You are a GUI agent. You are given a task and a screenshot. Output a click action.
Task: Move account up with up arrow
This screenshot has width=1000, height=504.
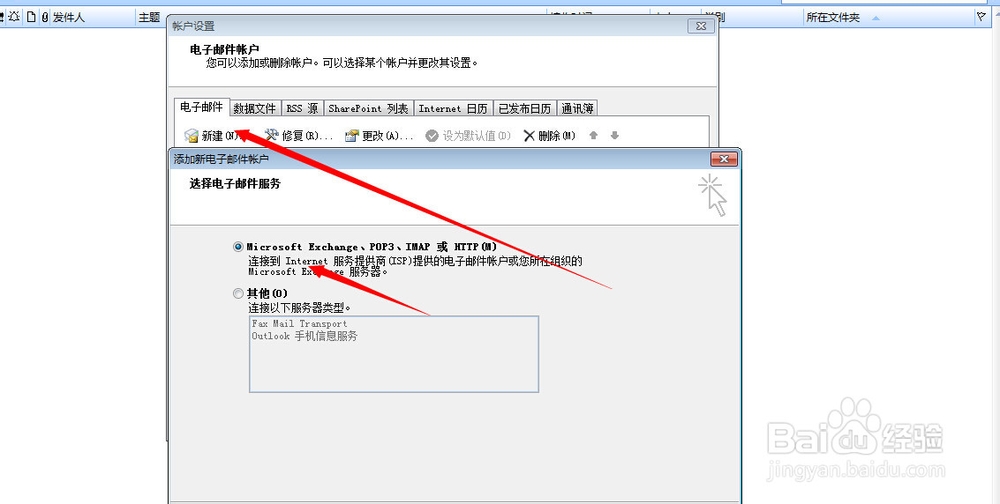[x=593, y=135]
